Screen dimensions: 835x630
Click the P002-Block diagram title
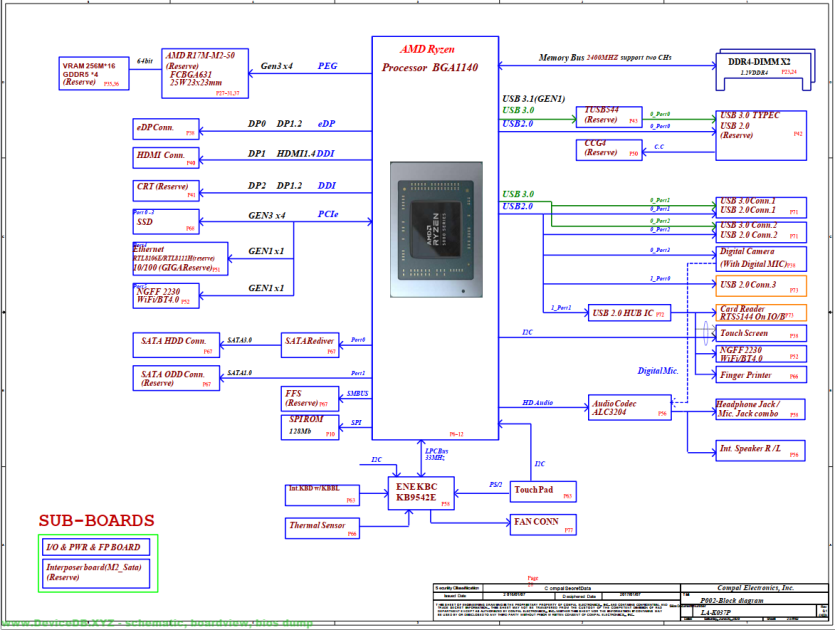pos(731,600)
